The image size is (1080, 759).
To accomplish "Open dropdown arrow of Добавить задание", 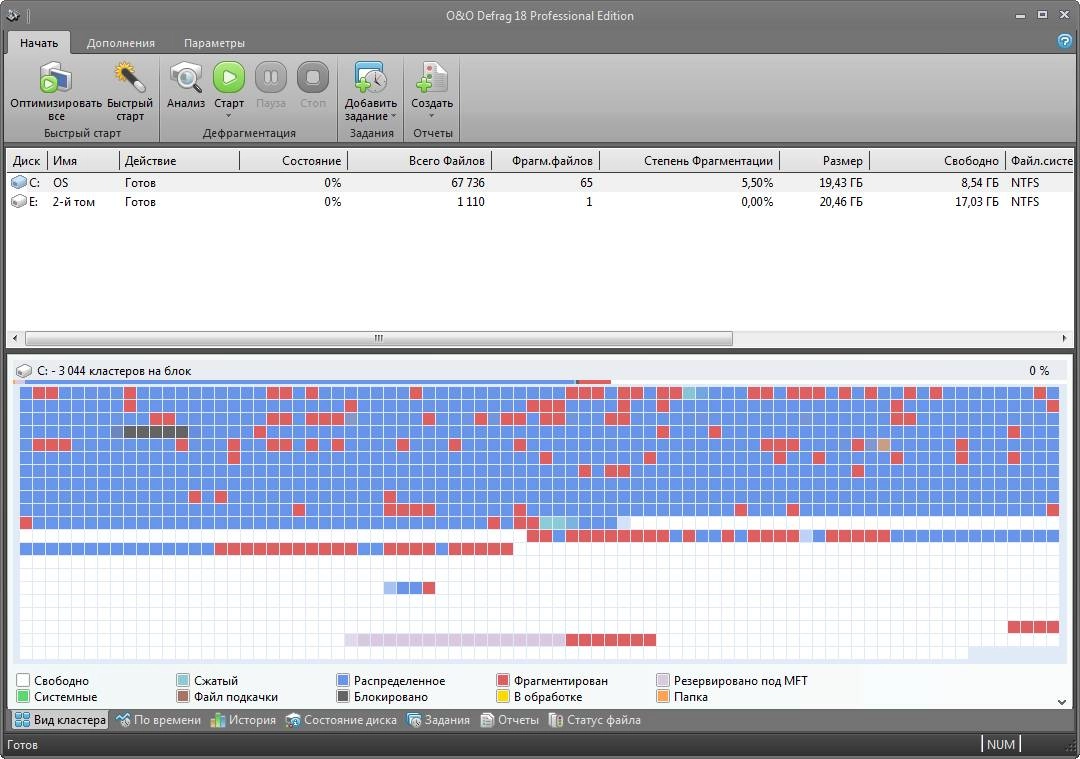I will (x=393, y=116).
